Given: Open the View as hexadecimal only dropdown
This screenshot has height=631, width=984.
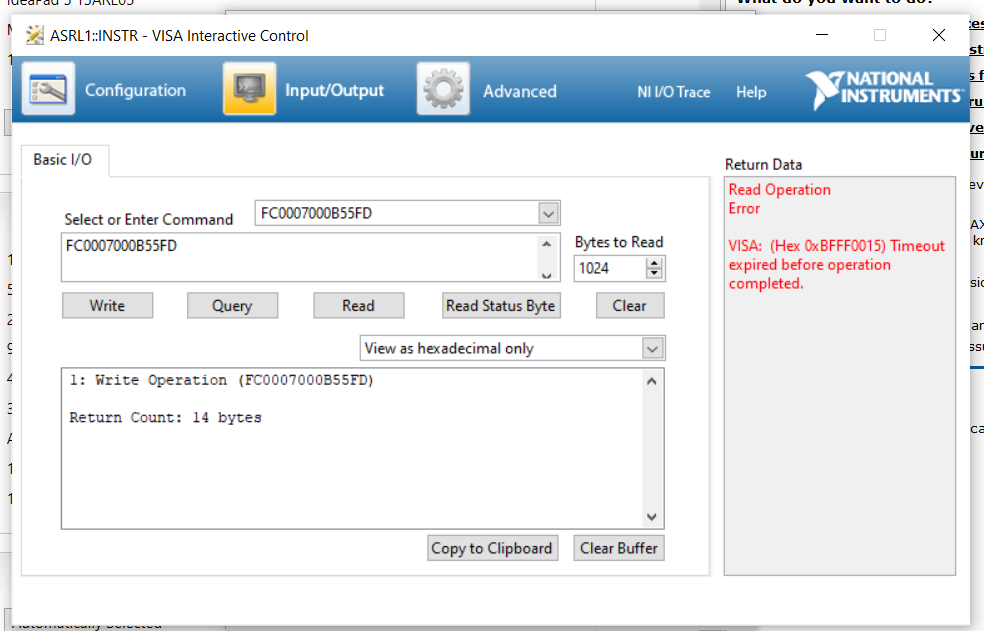Looking at the screenshot, I should point(653,348).
